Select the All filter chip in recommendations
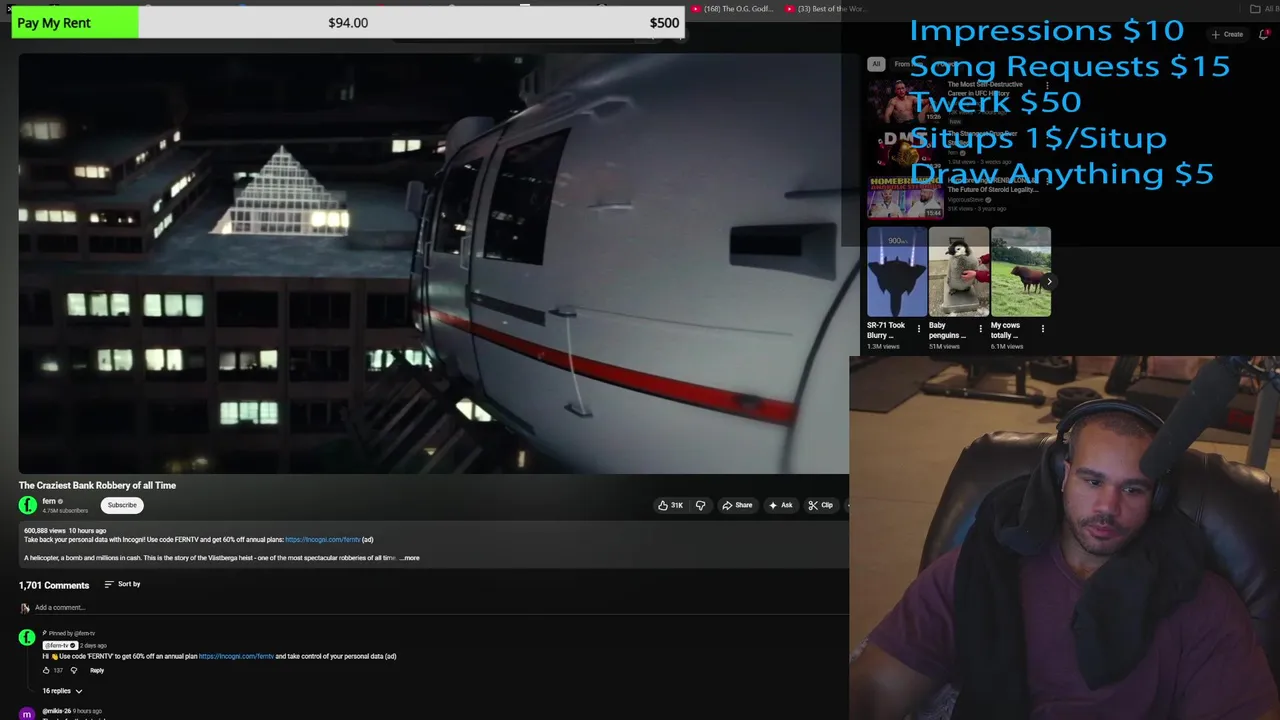The width and height of the screenshot is (1280, 720). [876, 64]
